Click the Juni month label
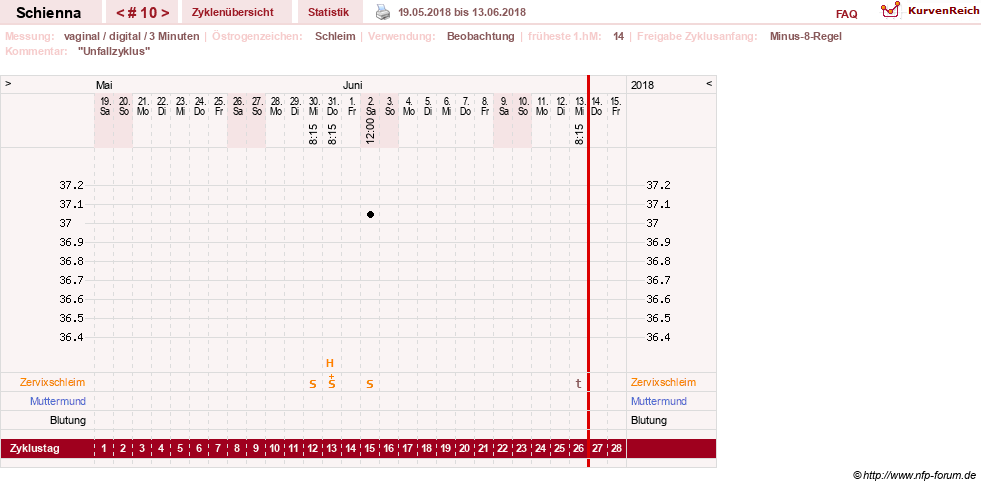981x487 pixels. coord(352,85)
